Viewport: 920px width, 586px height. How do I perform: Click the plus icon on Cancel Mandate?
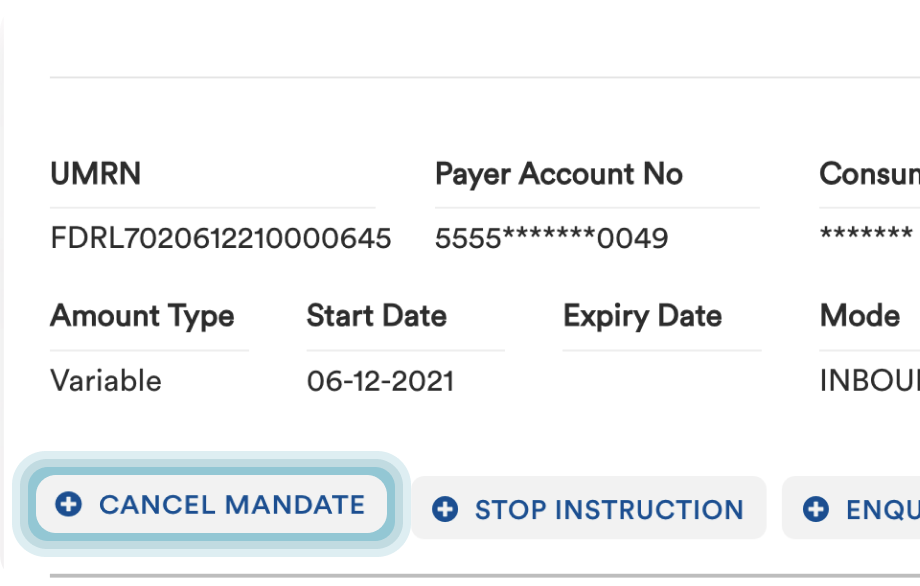69,505
